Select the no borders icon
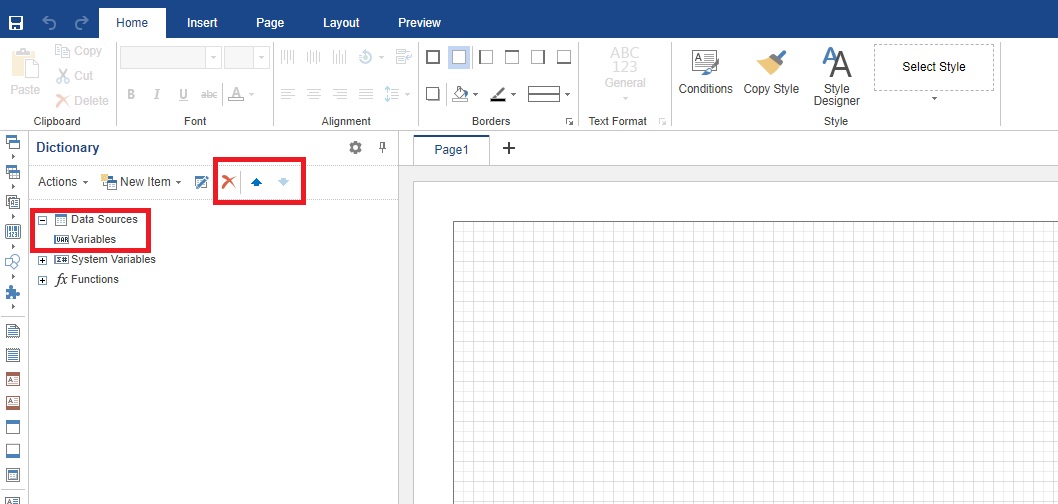This screenshot has height=504, width=1058. point(459,57)
